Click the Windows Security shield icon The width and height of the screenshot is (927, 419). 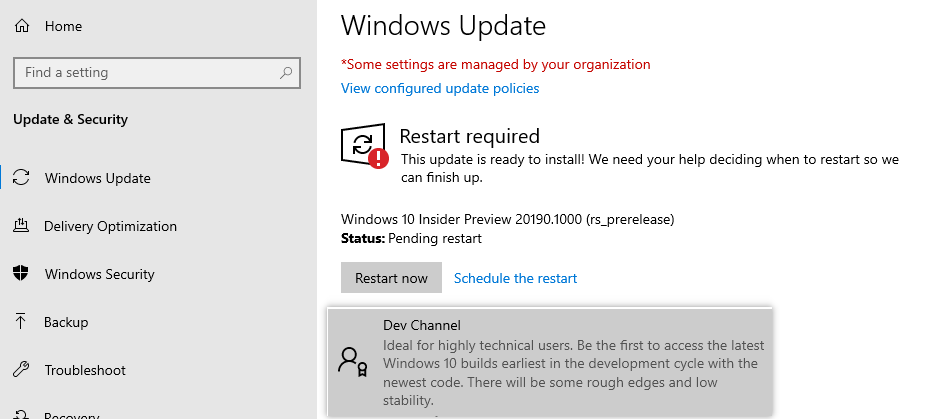click(x=21, y=273)
